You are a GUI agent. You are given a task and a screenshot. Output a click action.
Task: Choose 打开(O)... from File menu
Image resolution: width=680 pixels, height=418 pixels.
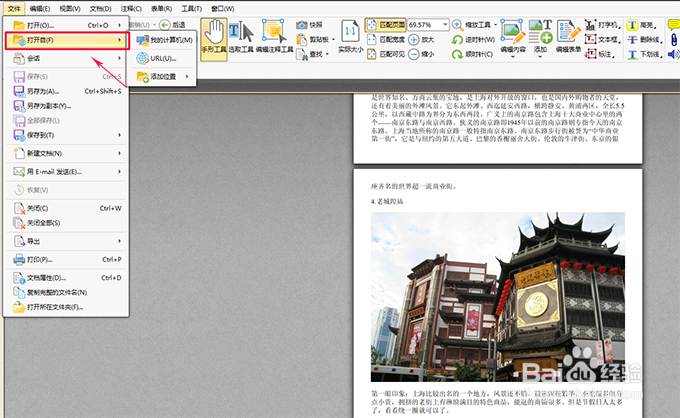[67, 25]
